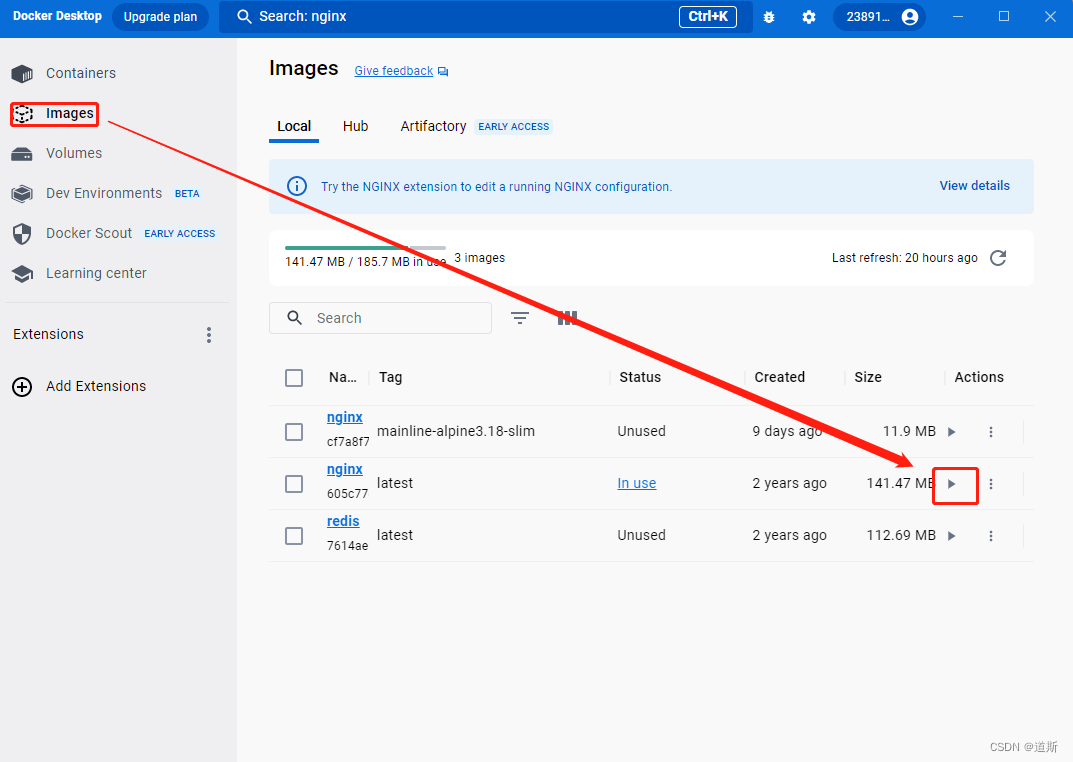Click the 9 days ago created value
This screenshot has height=762, width=1073.
[787, 432]
